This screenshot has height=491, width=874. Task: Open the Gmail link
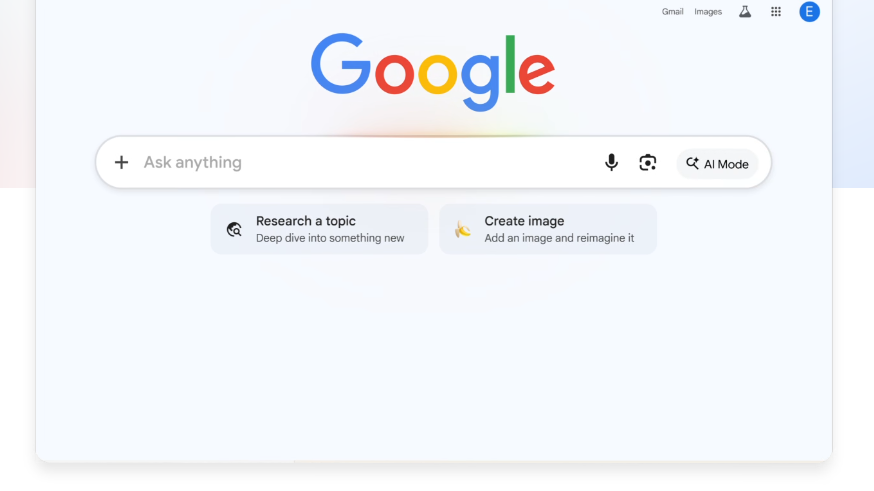(x=672, y=12)
